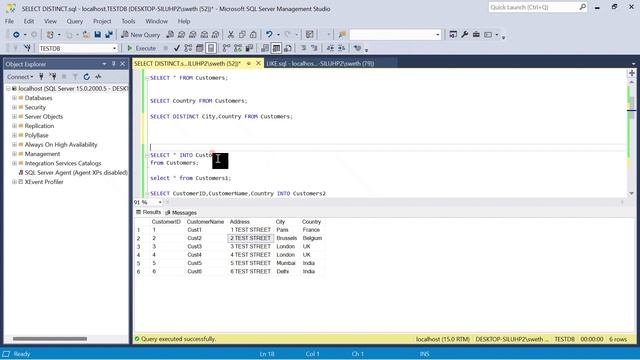Click the Increase Indent icon
This screenshot has height=360, width=640.
342,48
